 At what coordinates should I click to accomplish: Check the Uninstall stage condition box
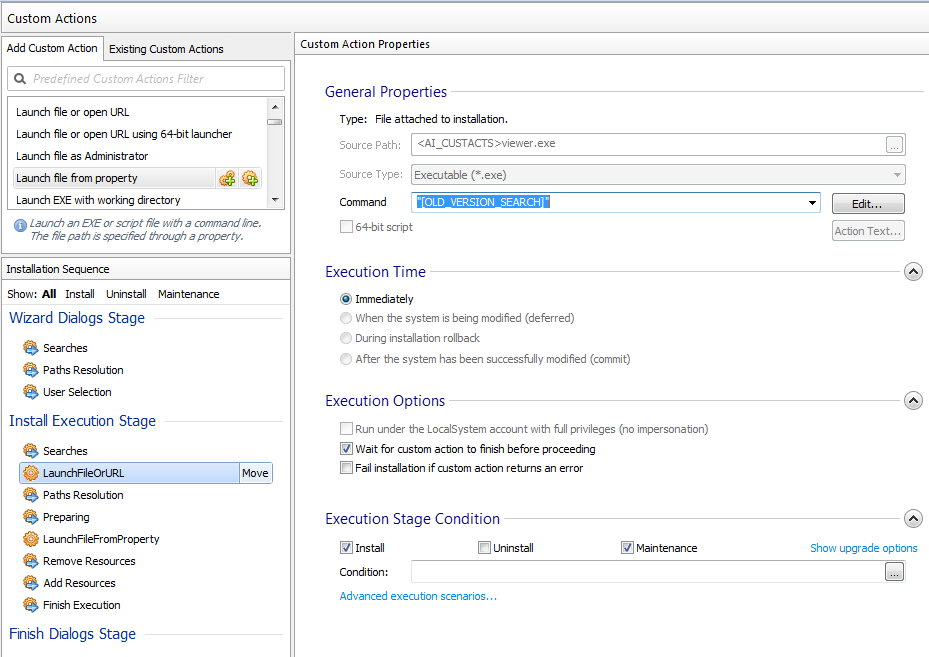(x=484, y=548)
